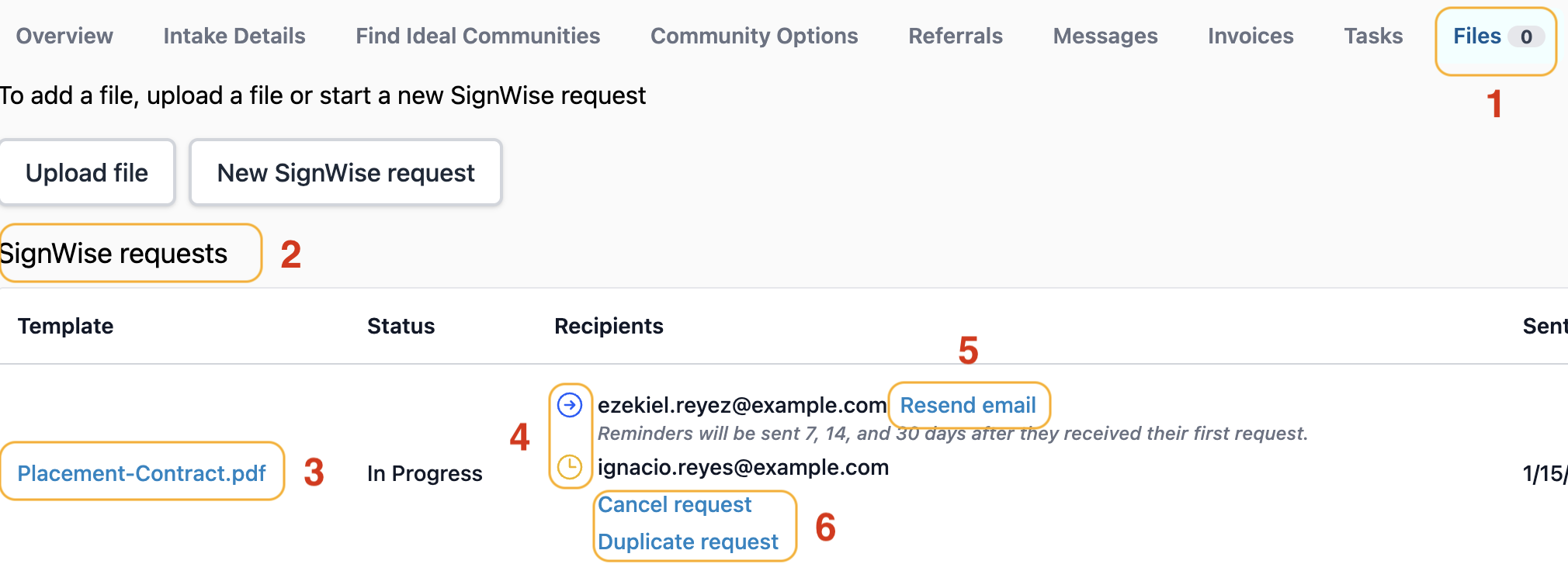This screenshot has width=1568, height=571.
Task: Click the Status column header
Action: [x=401, y=326]
